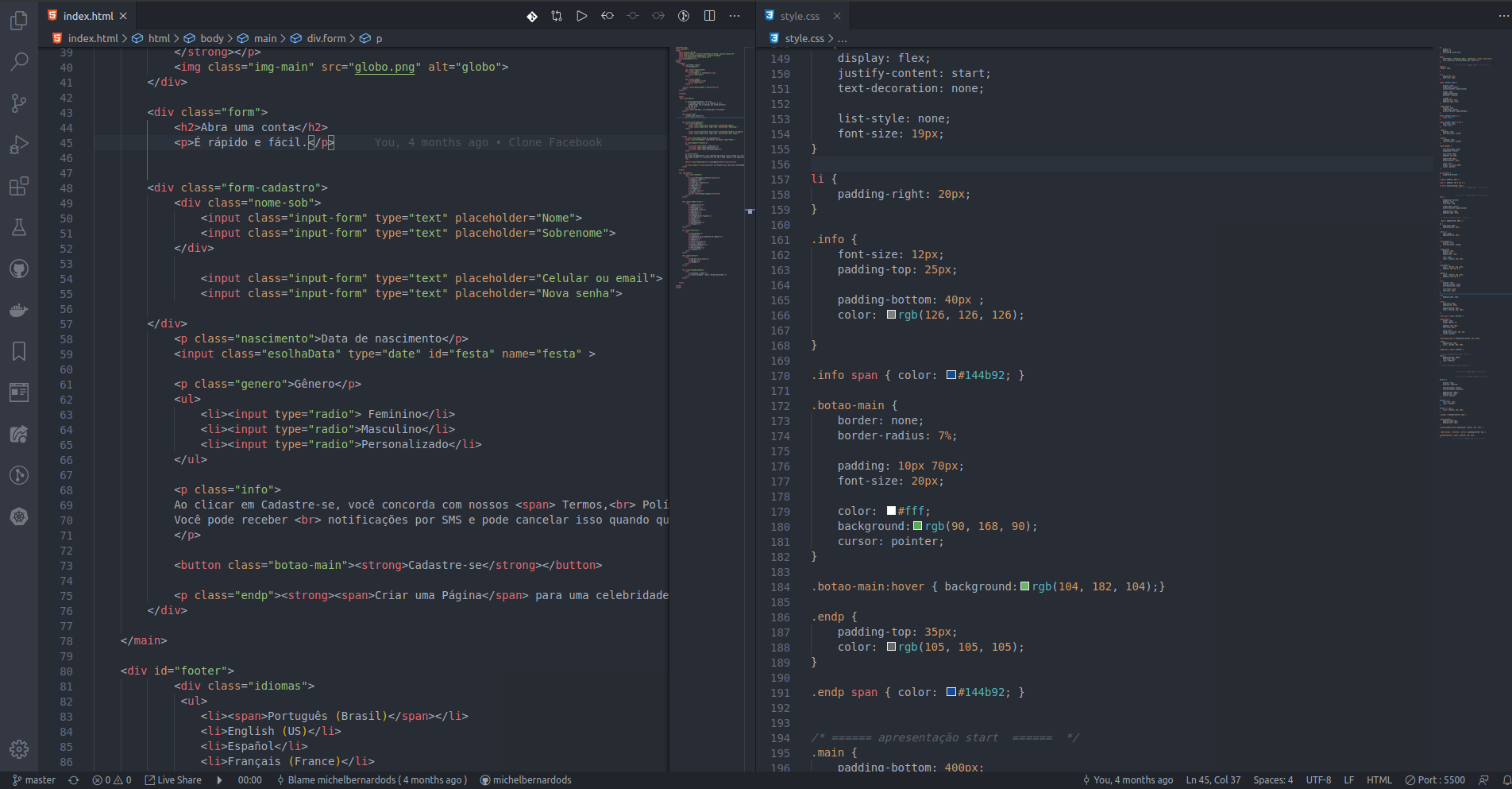Open changes compare icon in editor toolbar
The width and height of the screenshot is (1512, 789).
[557, 16]
